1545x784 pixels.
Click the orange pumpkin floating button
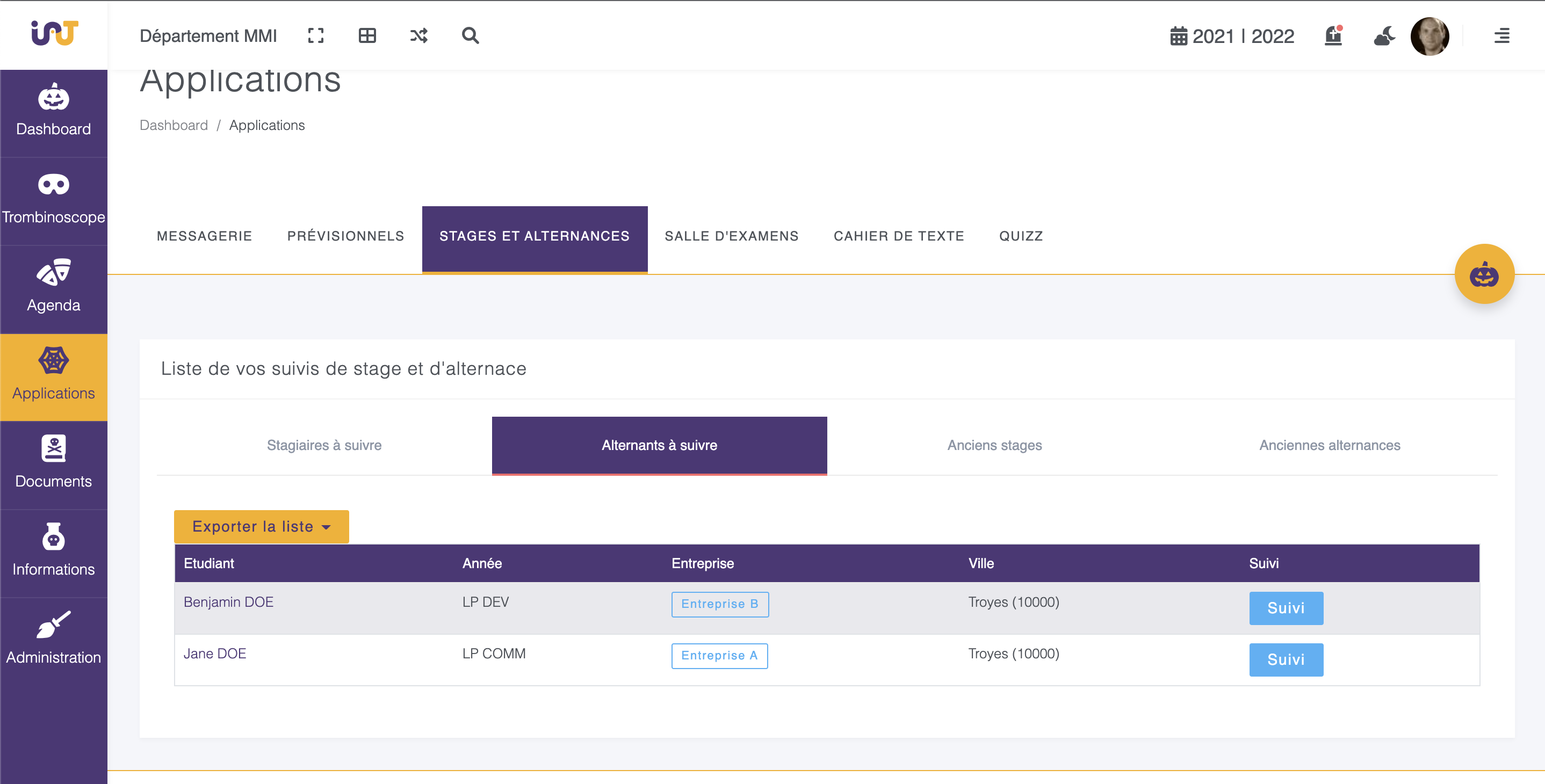(x=1484, y=274)
